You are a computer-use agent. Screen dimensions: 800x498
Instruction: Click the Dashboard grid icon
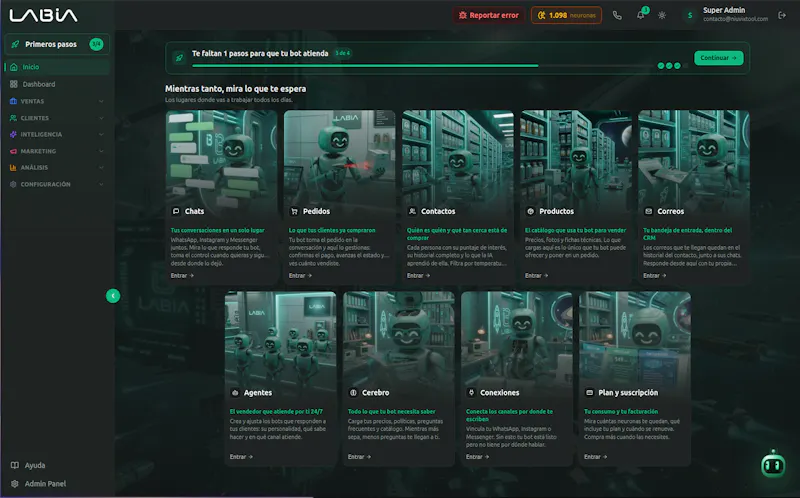[x=14, y=84]
